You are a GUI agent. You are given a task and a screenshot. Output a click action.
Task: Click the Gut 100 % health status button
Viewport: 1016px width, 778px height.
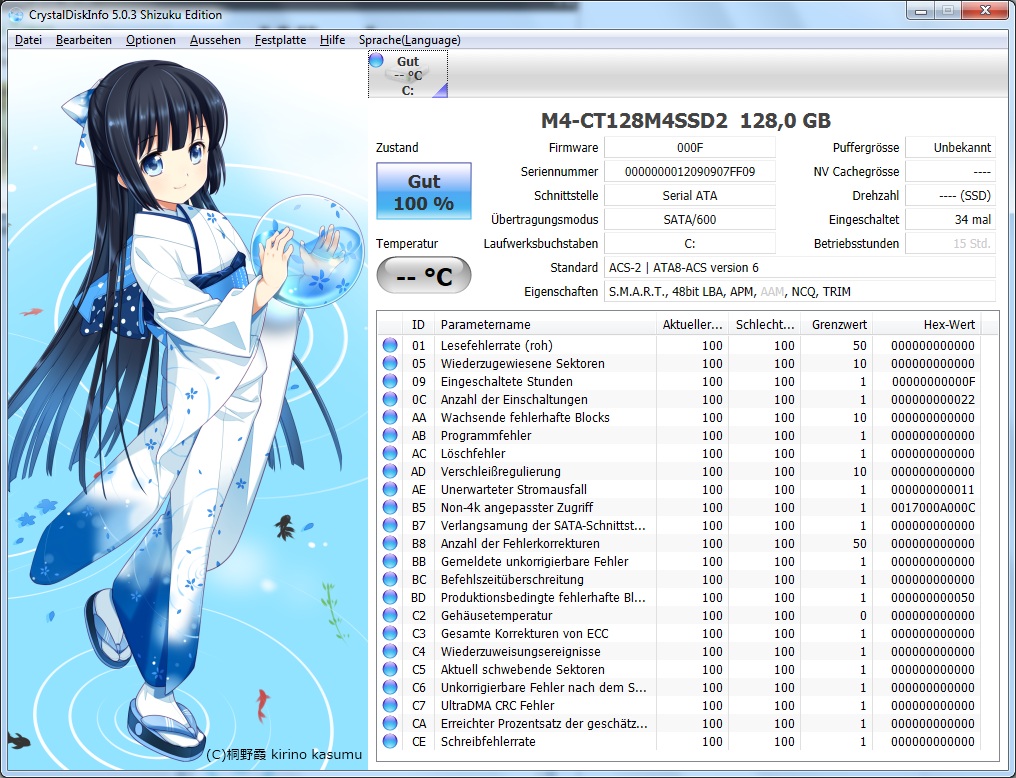[424, 192]
